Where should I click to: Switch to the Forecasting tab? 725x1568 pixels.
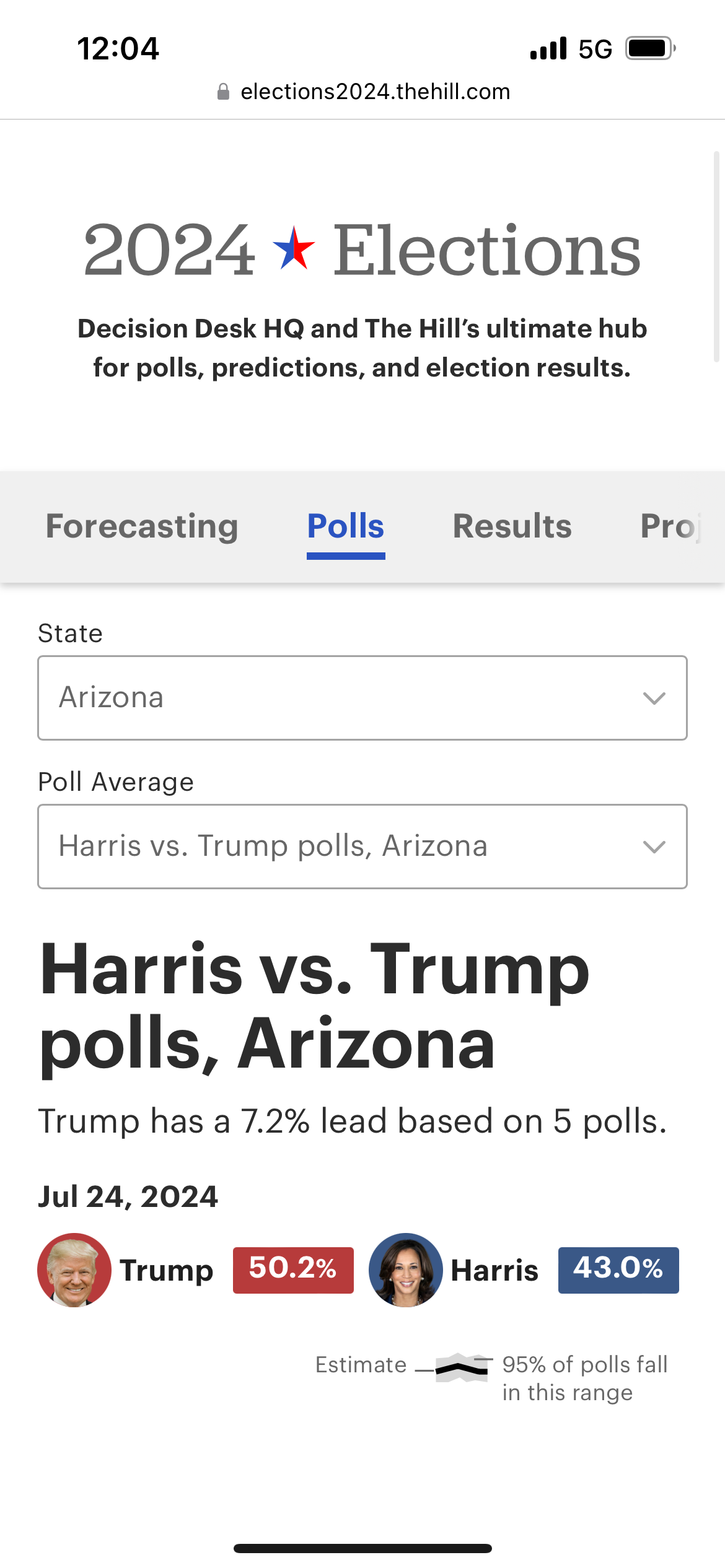(x=142, y=526)
